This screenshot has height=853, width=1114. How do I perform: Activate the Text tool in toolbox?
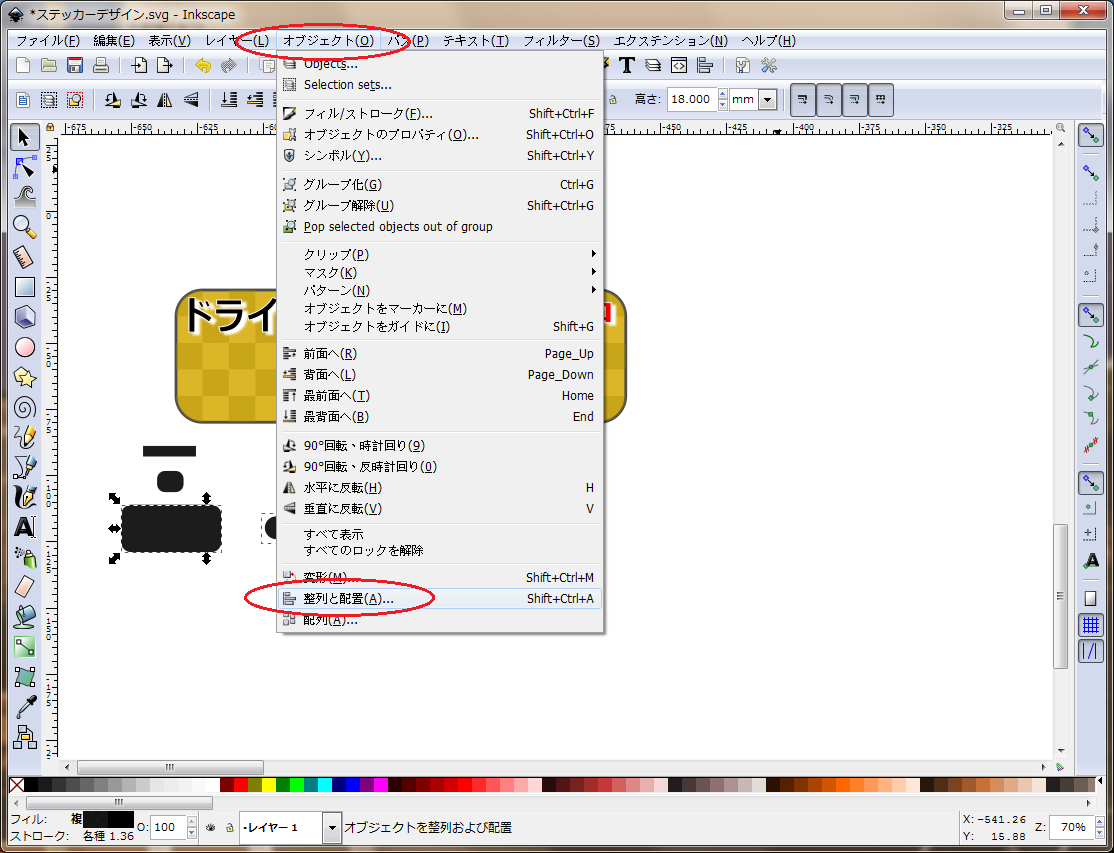point(24,527)
